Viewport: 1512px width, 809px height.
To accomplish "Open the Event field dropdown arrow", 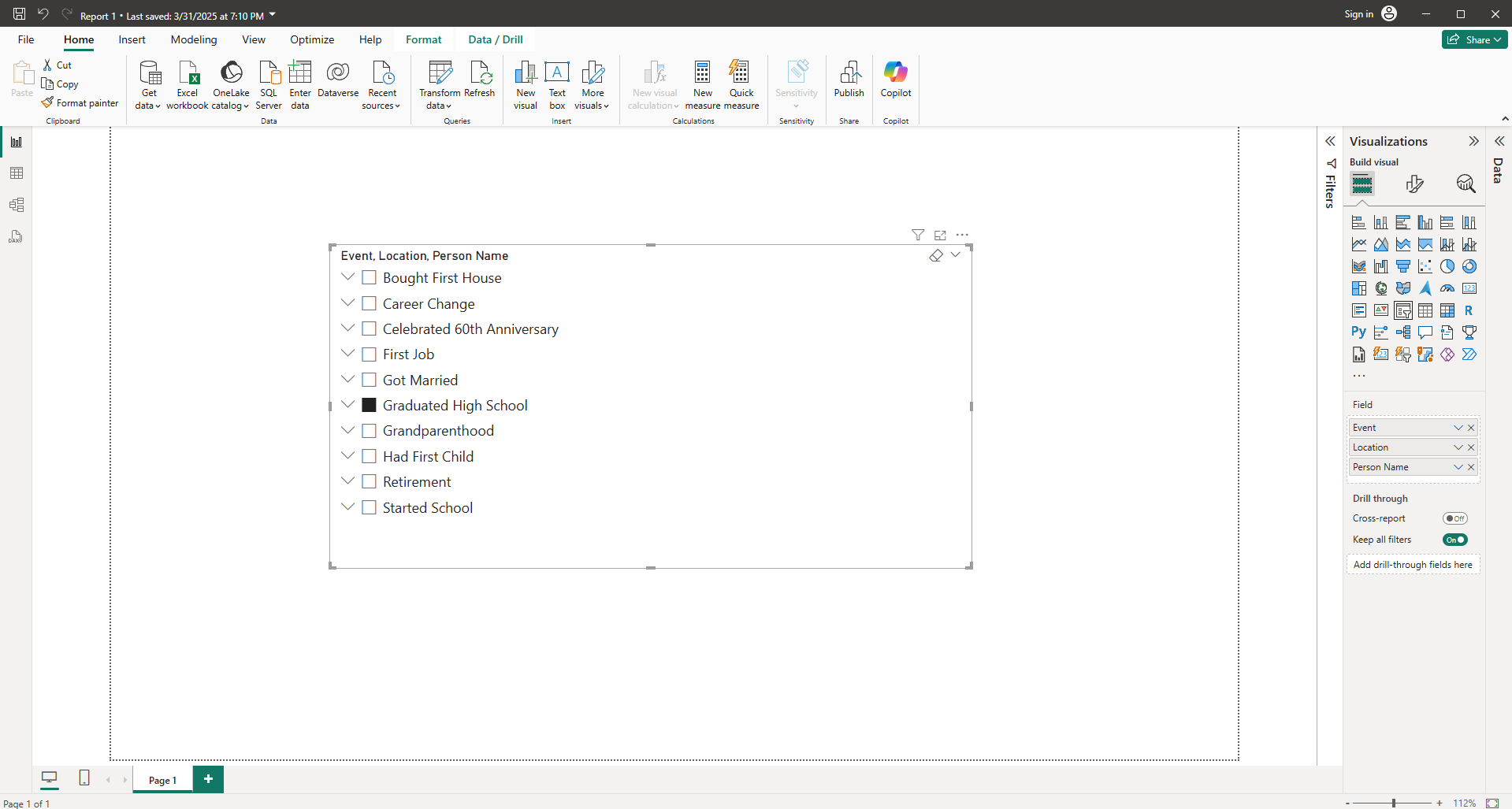I will 1458,428.
